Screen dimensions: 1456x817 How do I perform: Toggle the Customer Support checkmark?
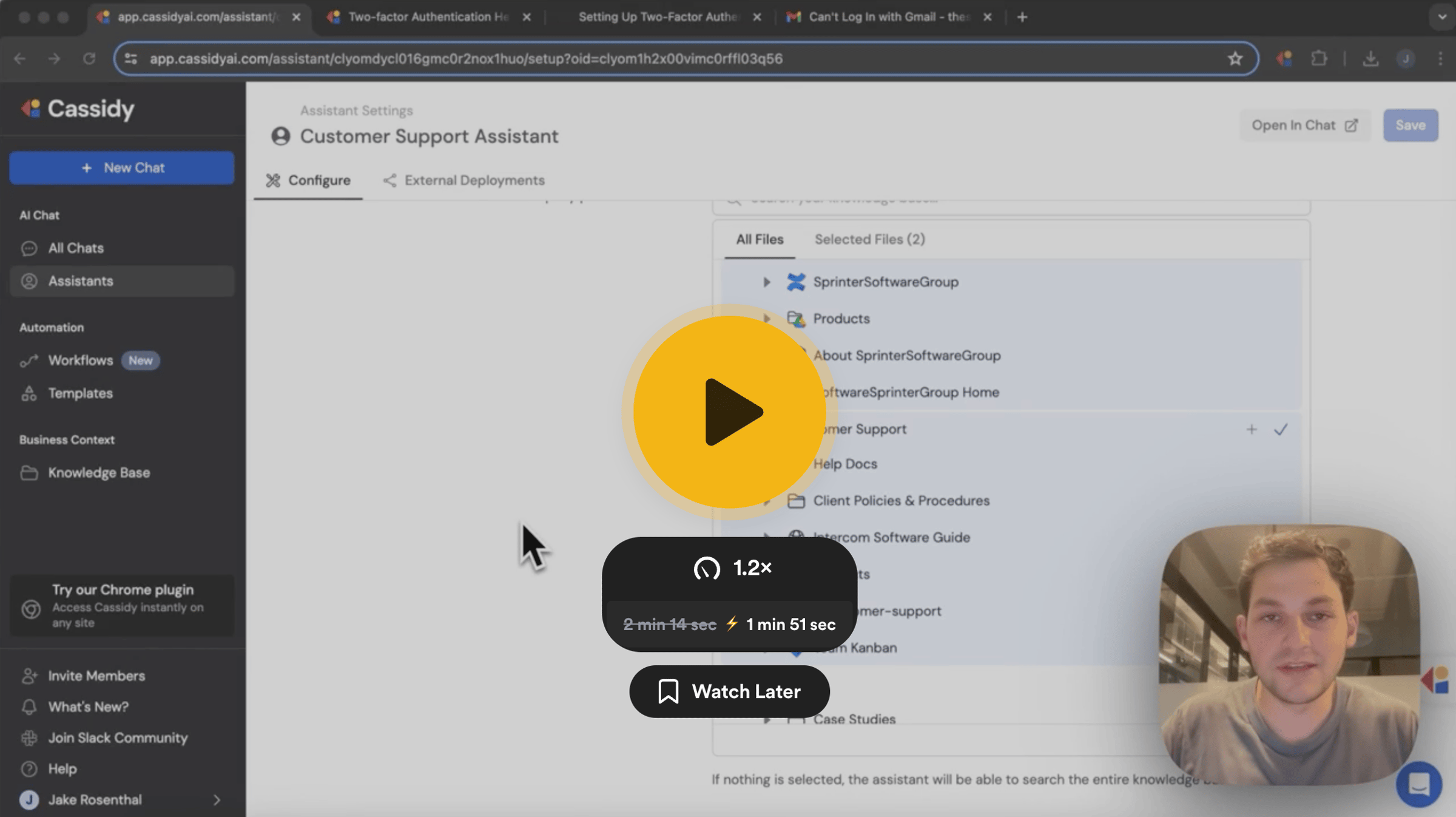coord(1280,430)
